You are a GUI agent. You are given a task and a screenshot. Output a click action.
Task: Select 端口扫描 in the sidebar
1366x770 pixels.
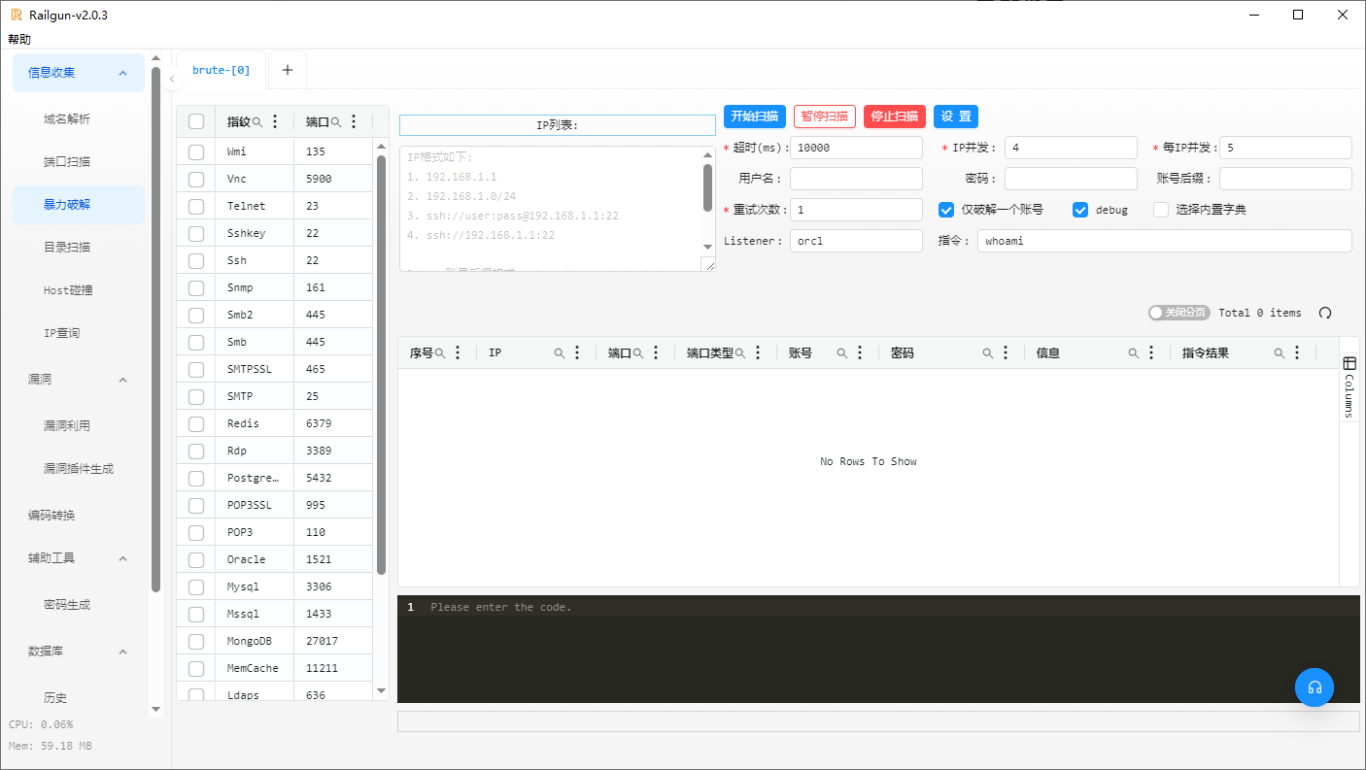tap(67, 162)
